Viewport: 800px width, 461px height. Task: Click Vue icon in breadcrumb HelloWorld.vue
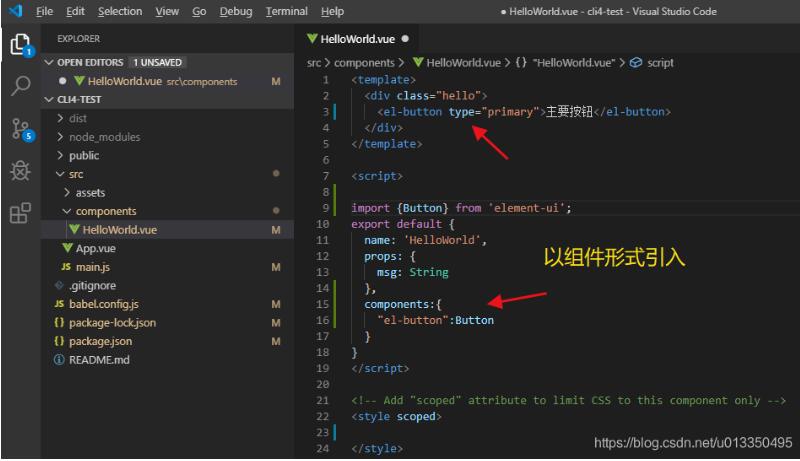click(x=418, y=63)
